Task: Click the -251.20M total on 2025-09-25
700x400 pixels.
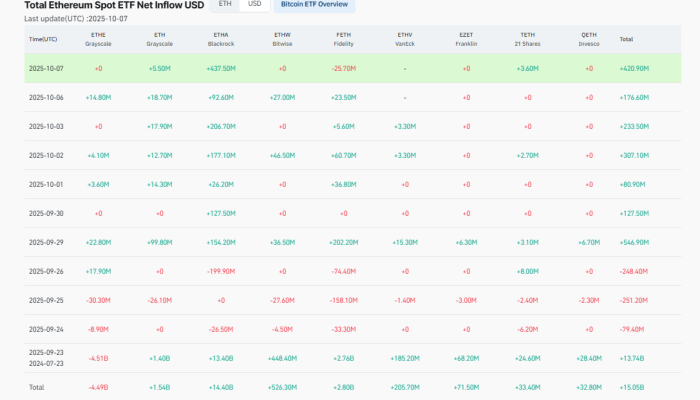Action: (x=634, y=299)
